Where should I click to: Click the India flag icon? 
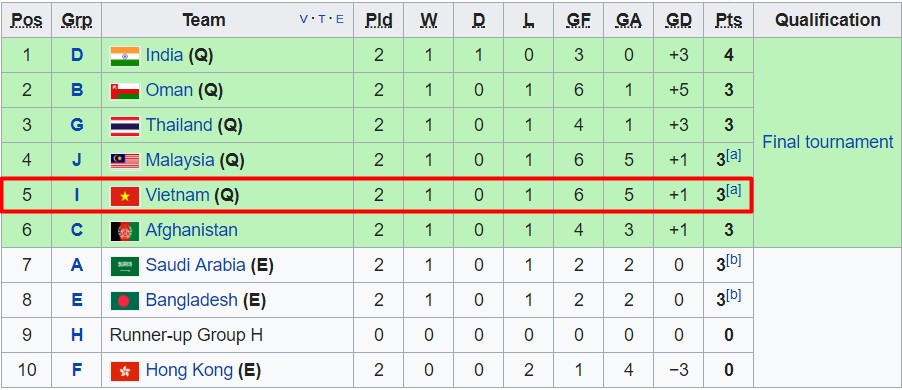(x=125, y=56)
